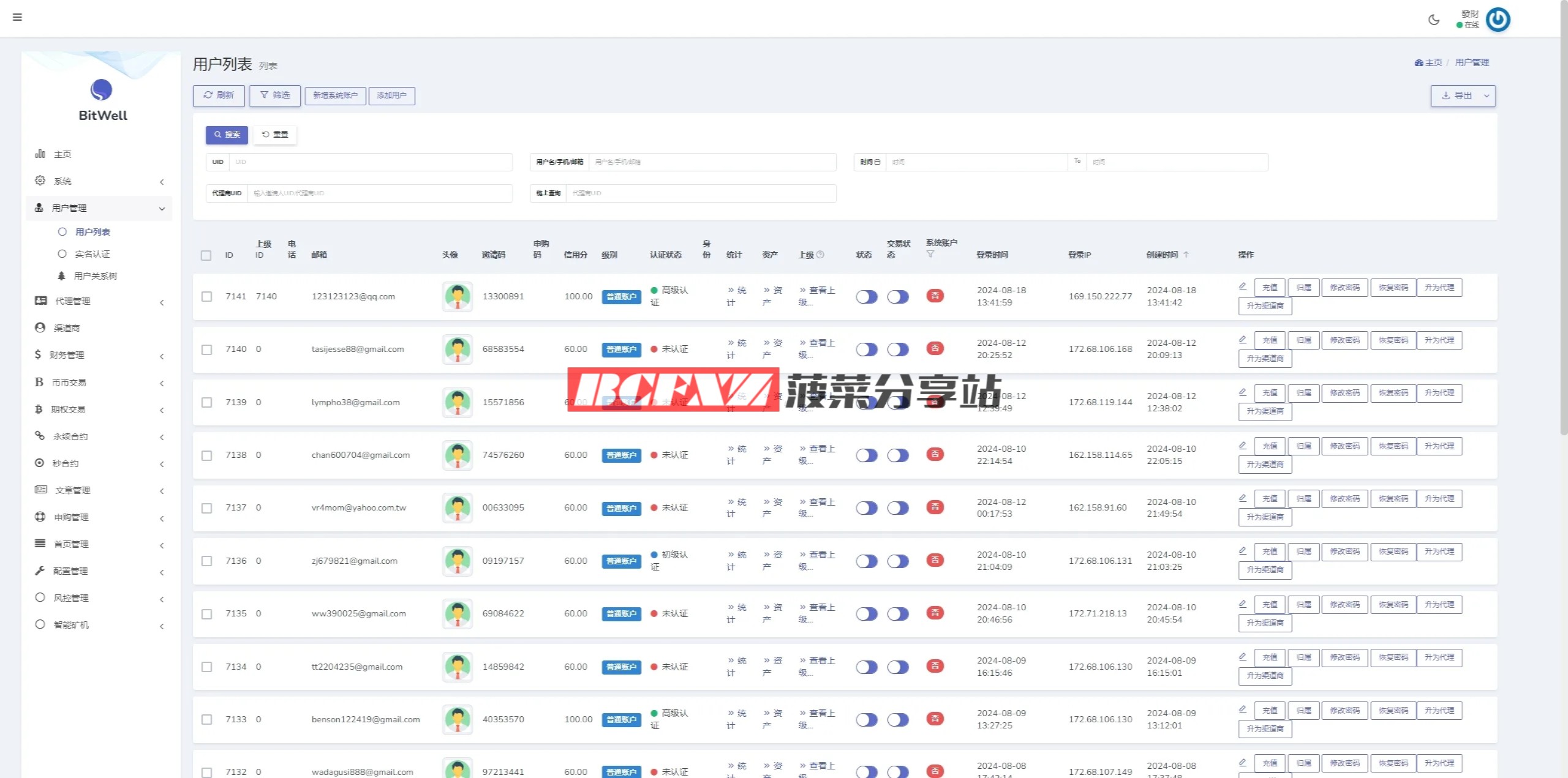This screenshot has width=1568, height=778.
Task: Click avatar thumbnail of user 7140
Action: pyautogui.click(x=458, y=350)
